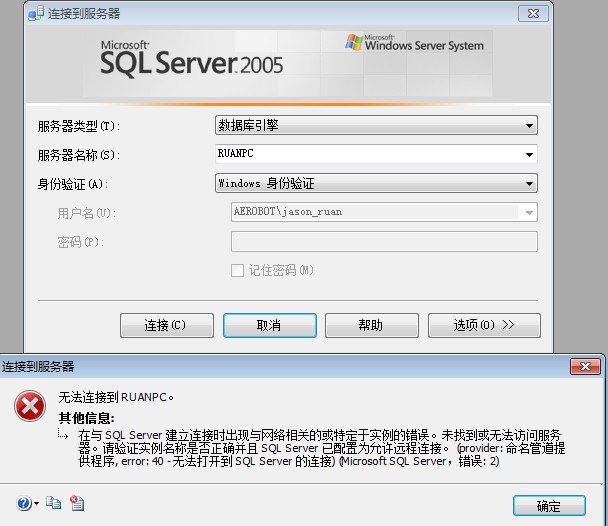Close the Connect to Server dialog window
The height and width of the screenshot is (526, 608).
click(534, 14)
